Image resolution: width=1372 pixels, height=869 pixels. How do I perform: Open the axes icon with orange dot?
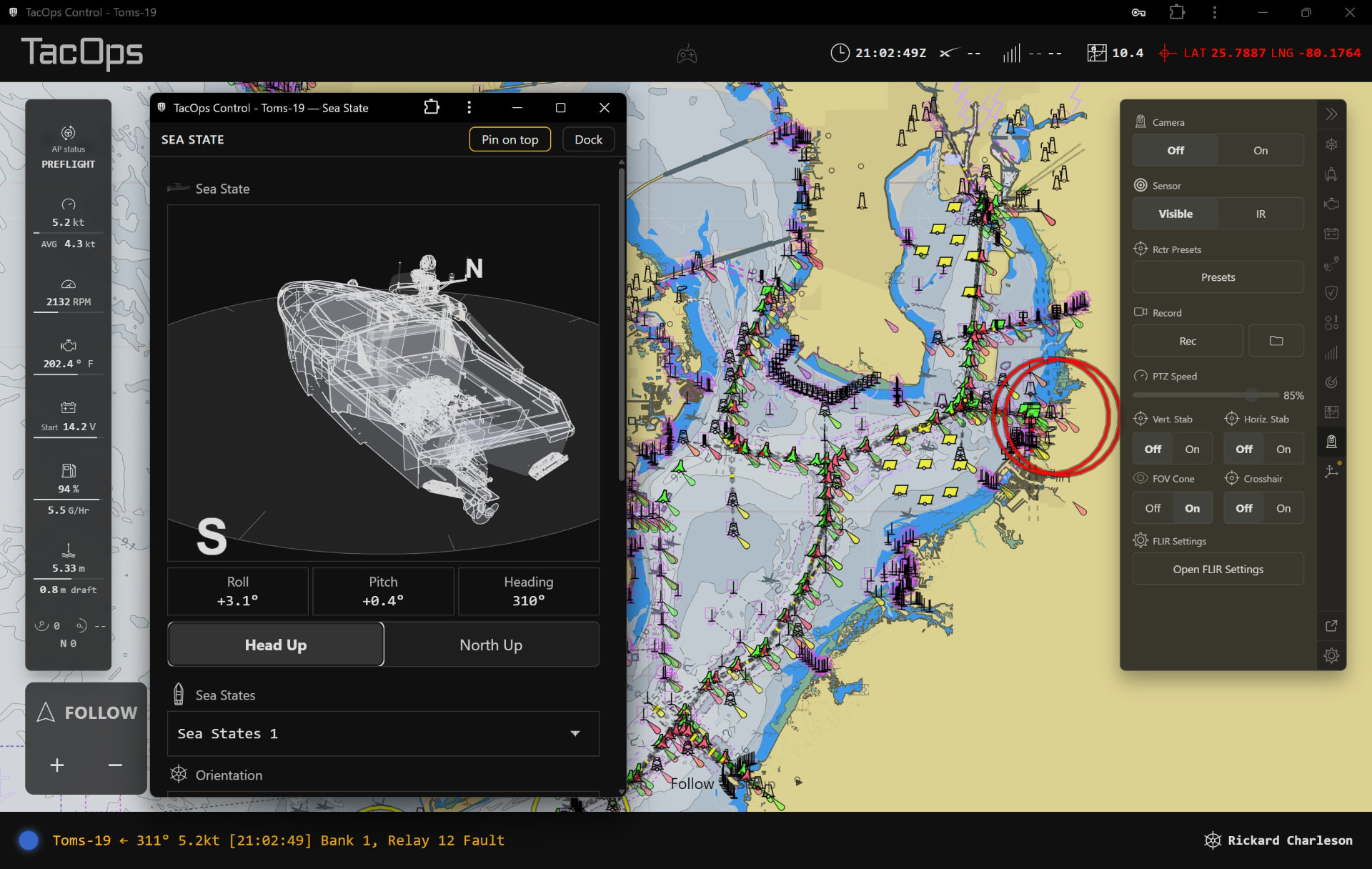click(x=1332, y=471)
